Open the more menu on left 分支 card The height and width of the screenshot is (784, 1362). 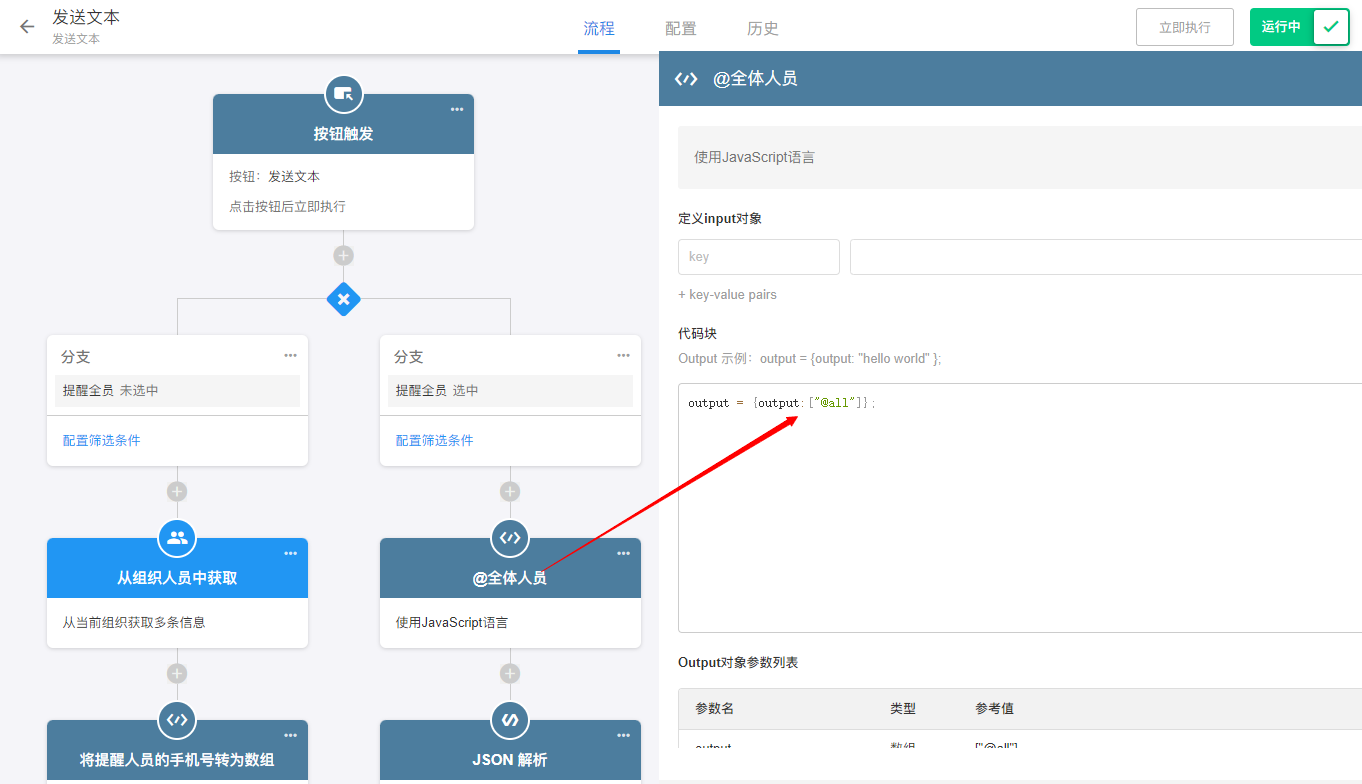[290, 355]
